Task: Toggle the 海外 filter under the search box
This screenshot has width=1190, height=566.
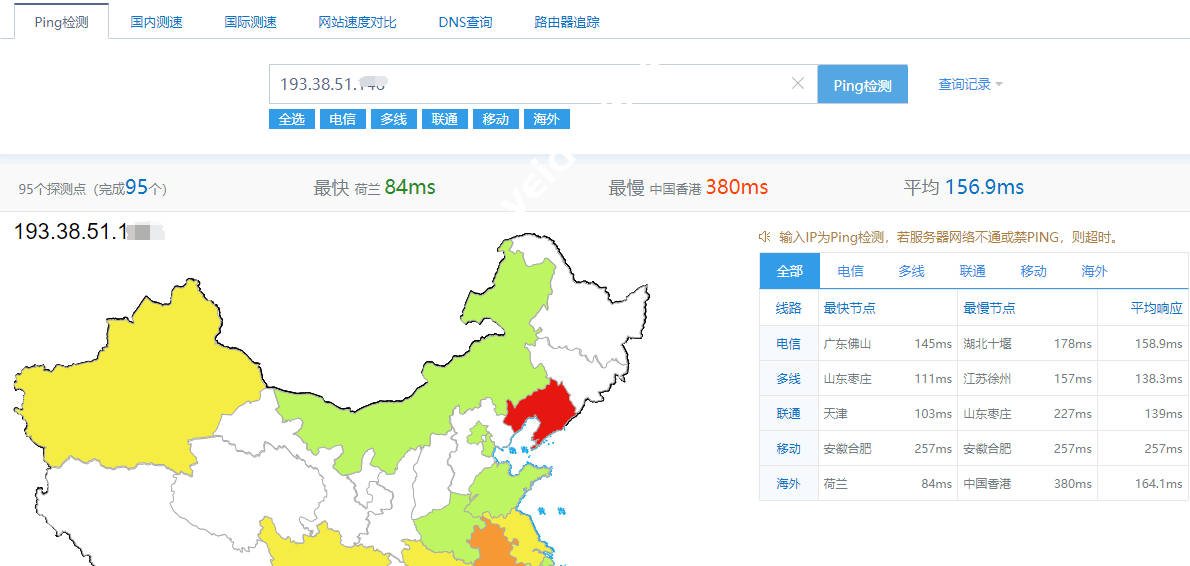Action: 546,119
